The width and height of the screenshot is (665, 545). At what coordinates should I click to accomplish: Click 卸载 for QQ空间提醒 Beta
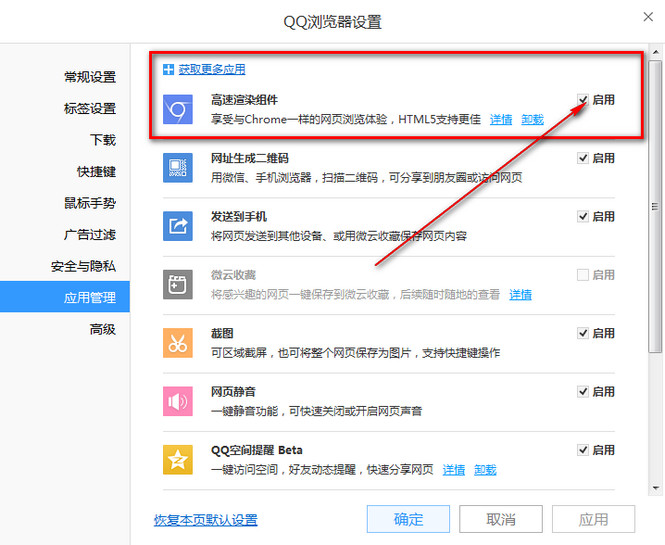pyautogui.click(x=485, y=470)
